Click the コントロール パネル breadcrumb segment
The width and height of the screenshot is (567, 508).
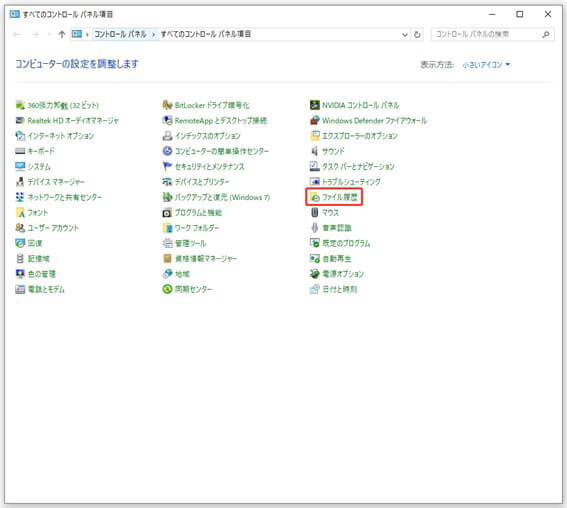point(120,34)
